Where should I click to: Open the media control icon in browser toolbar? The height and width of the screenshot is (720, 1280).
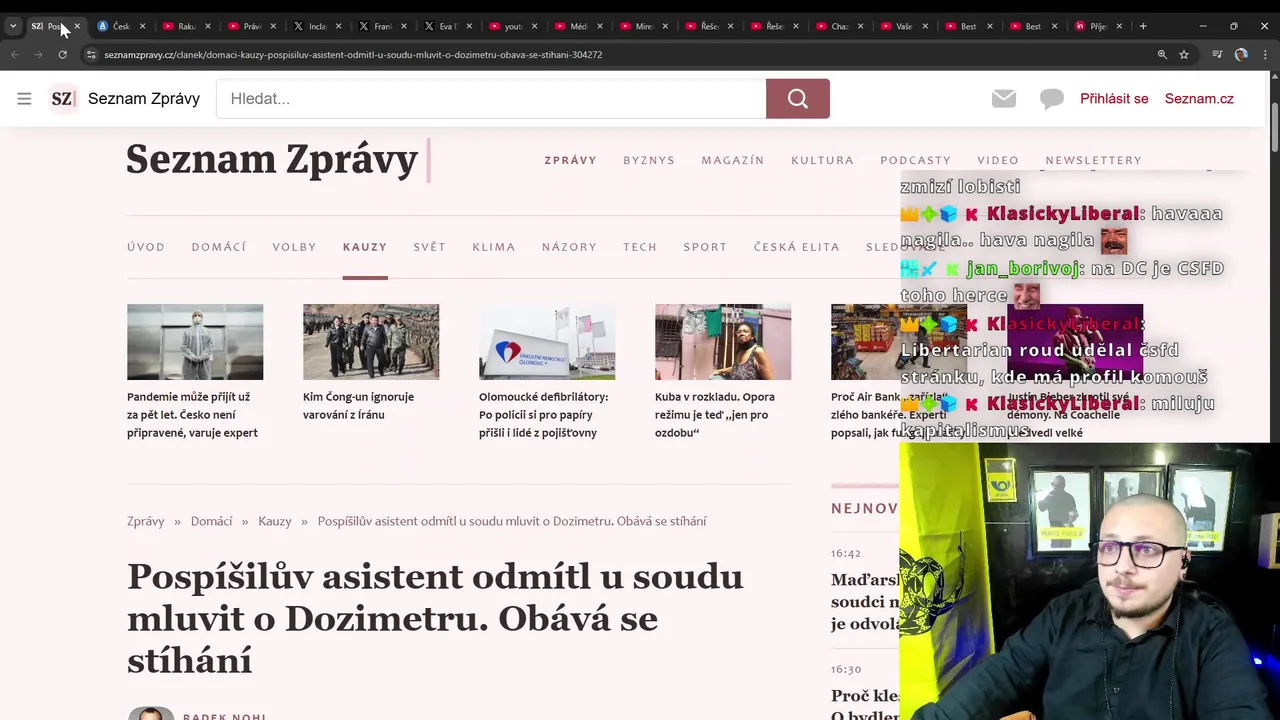[x=1217, y=55]
